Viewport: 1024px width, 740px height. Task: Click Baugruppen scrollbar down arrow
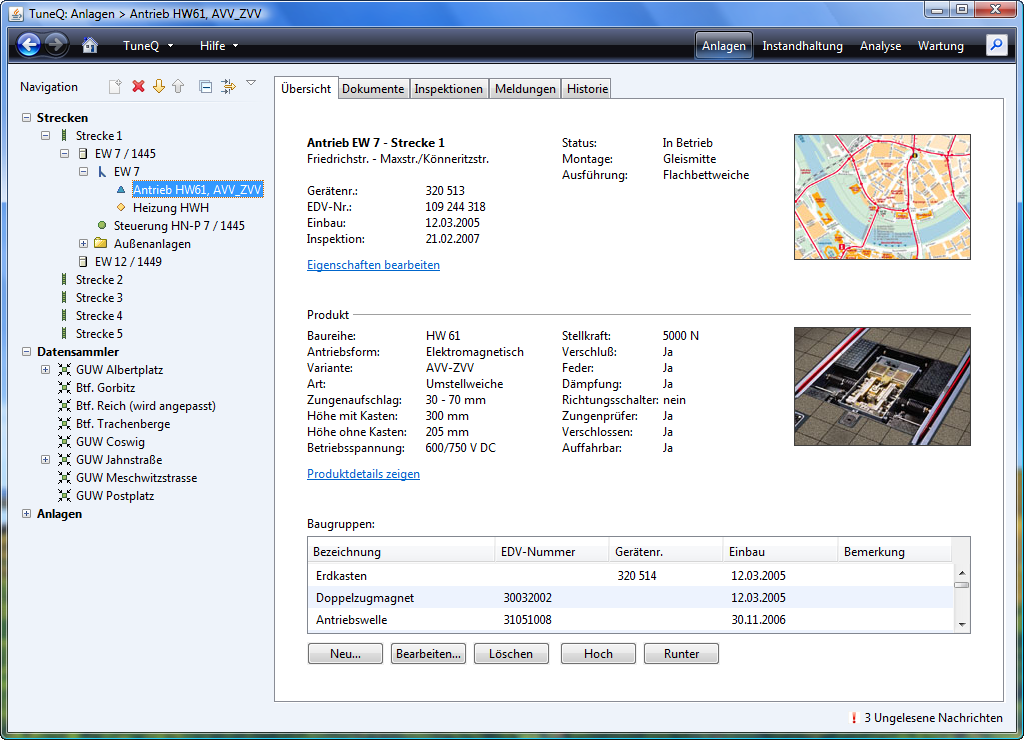click(x=962, y=624)
